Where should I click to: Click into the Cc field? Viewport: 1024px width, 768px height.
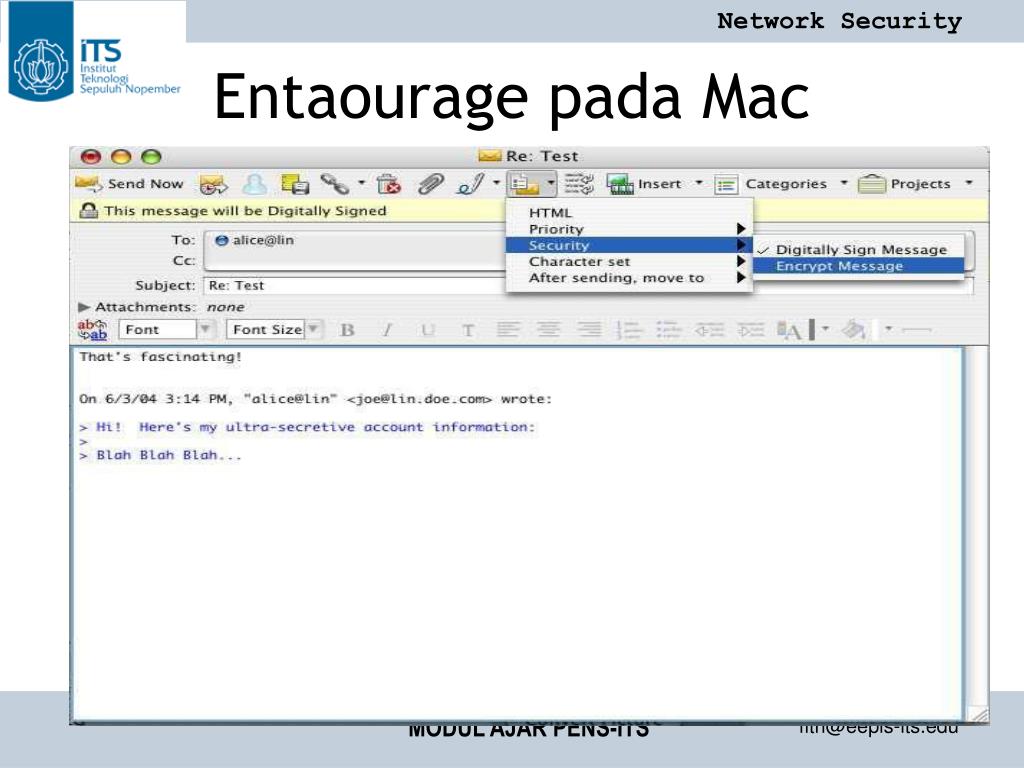tap(356, 261)
